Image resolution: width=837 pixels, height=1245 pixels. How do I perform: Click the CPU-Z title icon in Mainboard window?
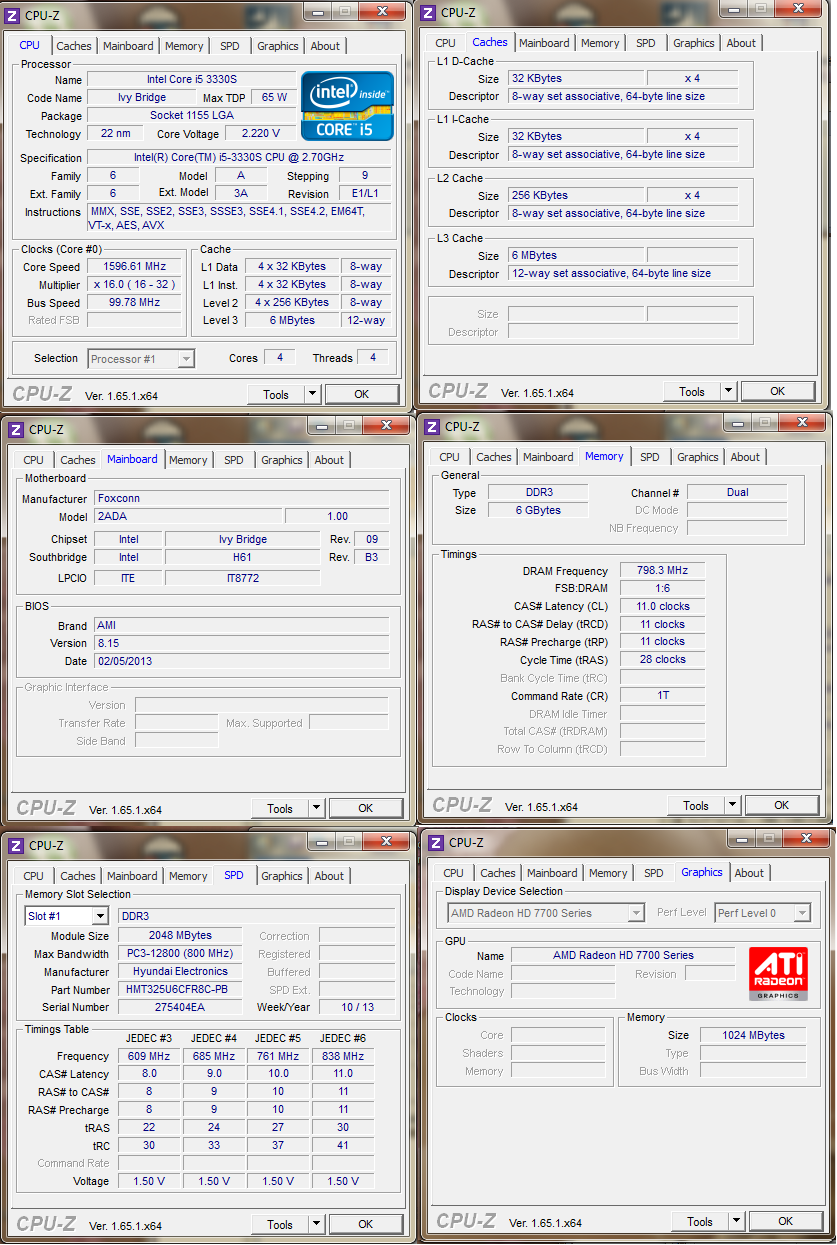click(17, 429)
